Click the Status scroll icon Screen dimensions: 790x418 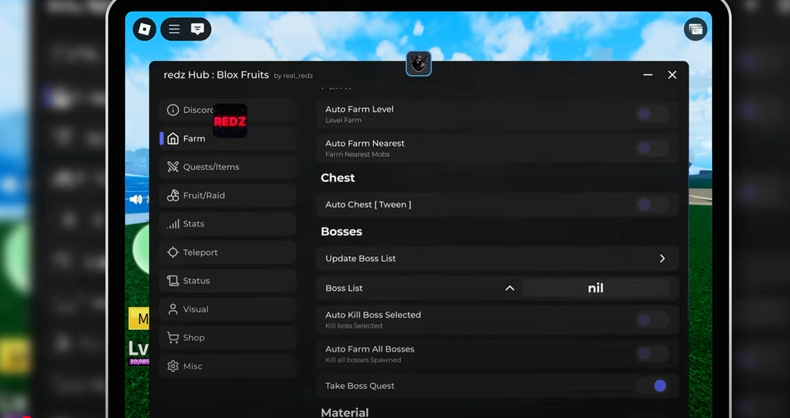pyautogui.click(x=173, y=281)
